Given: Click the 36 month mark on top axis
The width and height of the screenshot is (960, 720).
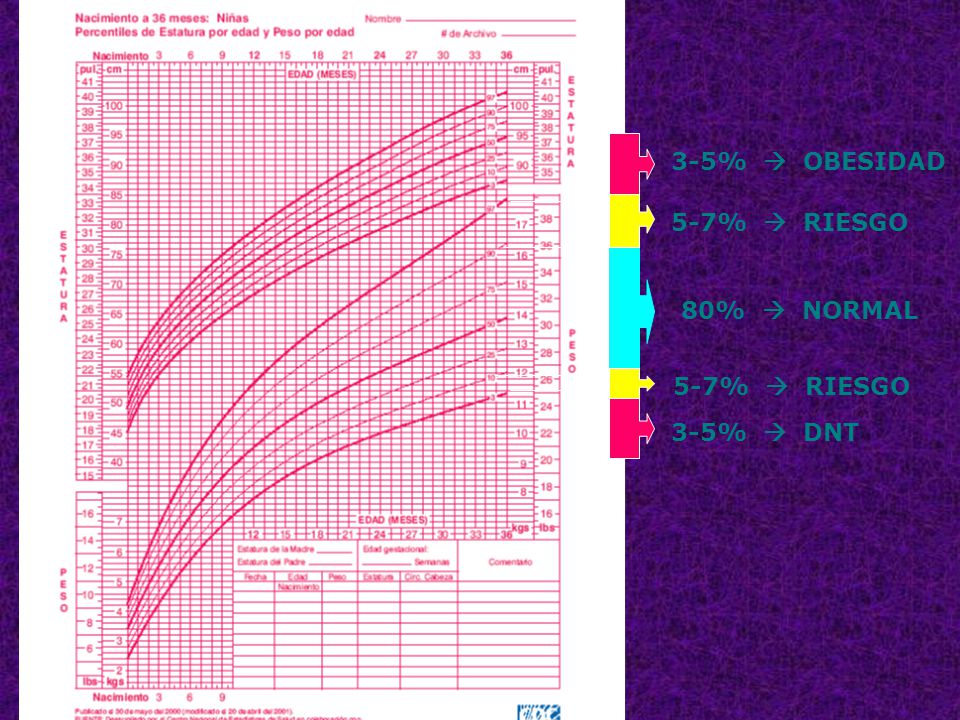Looking at the screenshot, I should point(506,55).
